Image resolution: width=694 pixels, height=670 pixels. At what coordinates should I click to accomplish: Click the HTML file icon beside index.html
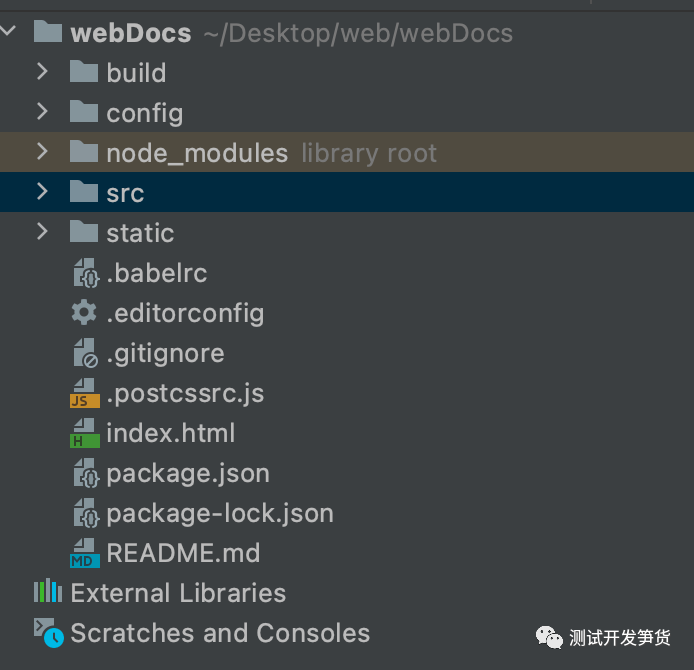point(85,433)
